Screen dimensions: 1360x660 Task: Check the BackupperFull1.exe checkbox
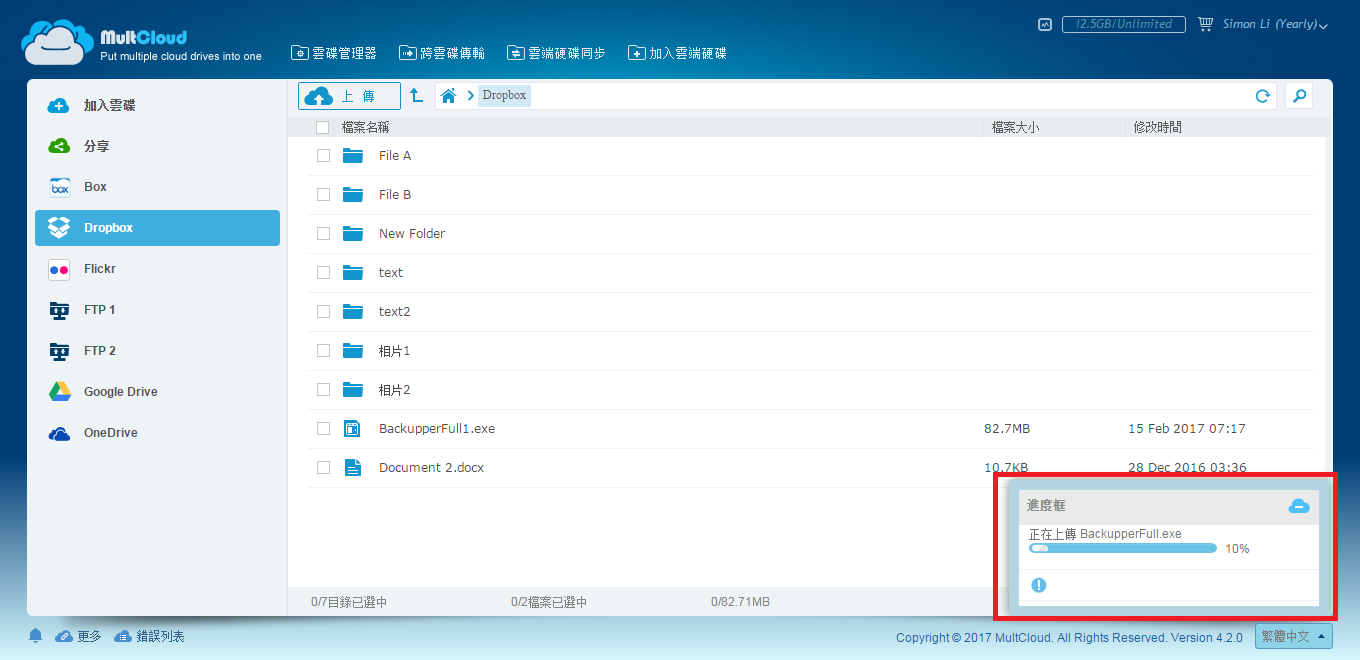pyautogui.click(x=323, y=429)
